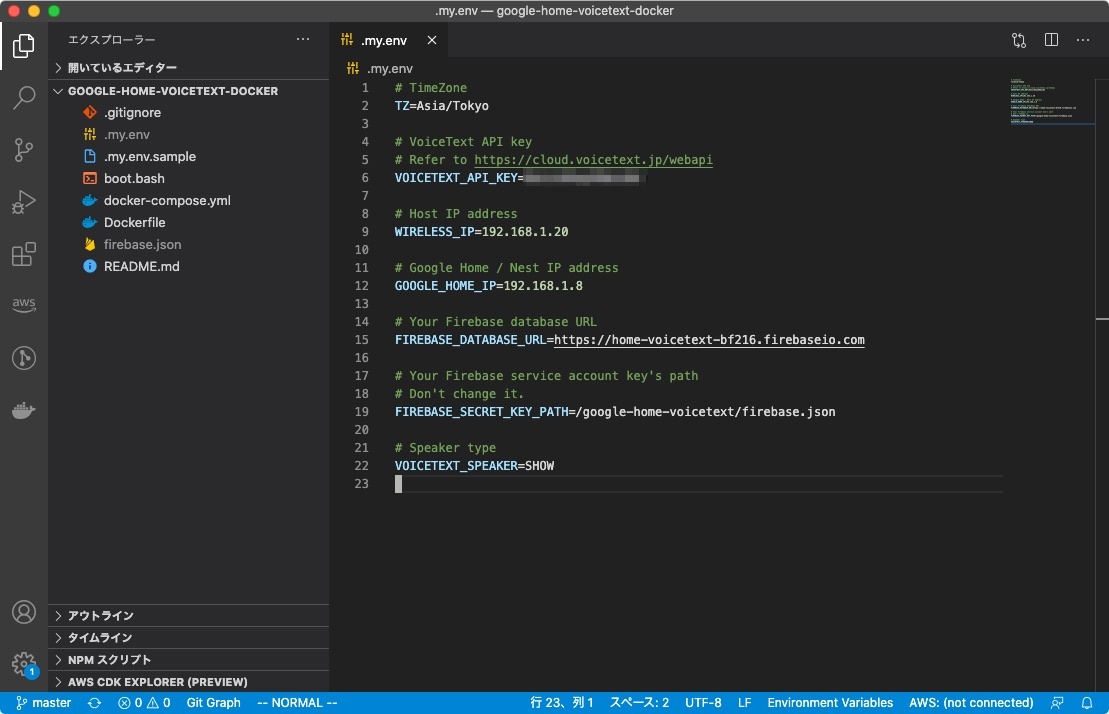Expand the タイムライン section
This screenshot has width=1109, height=714.
click(x=100, y=638)
